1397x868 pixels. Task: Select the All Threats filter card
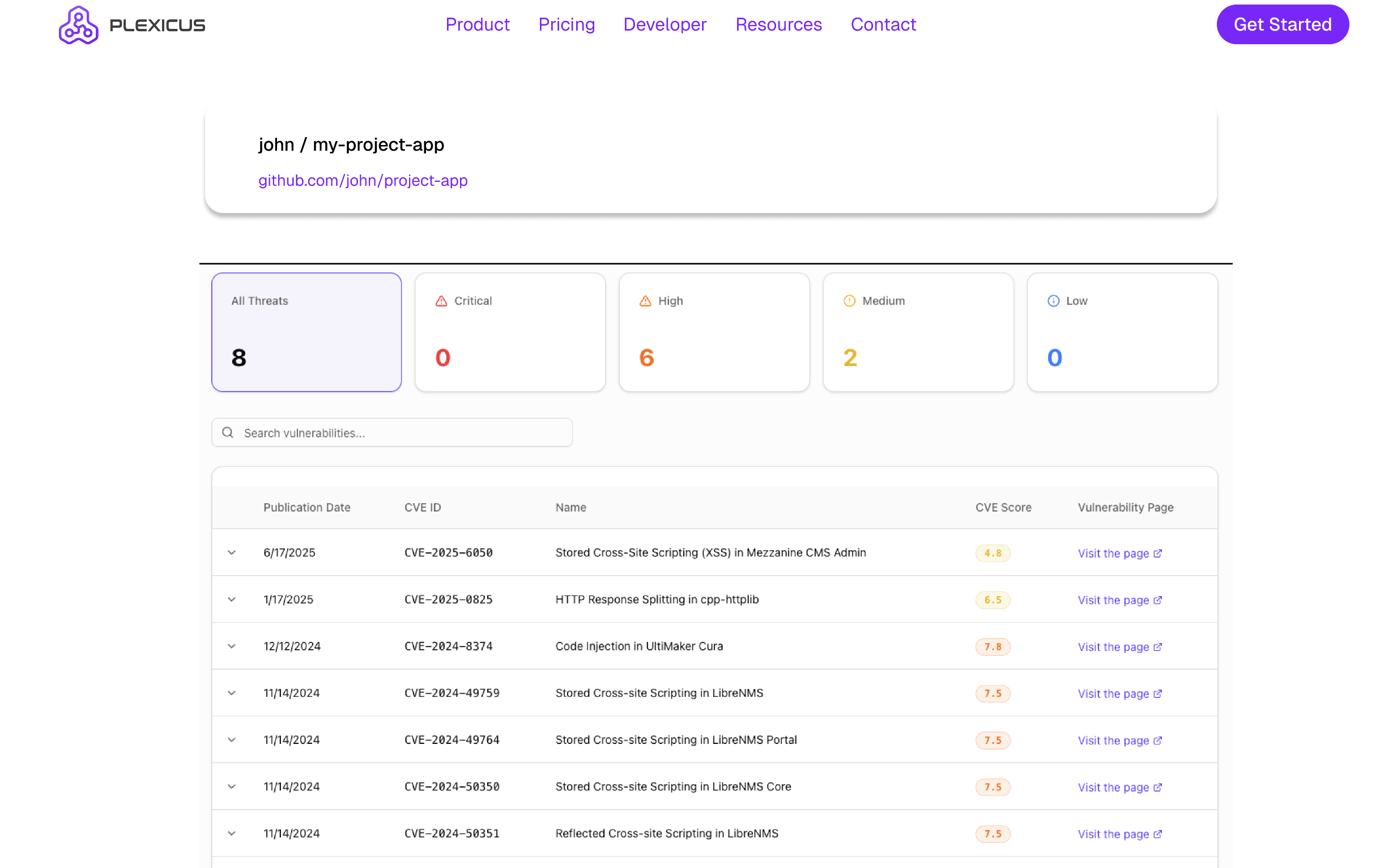pos(306,332)
